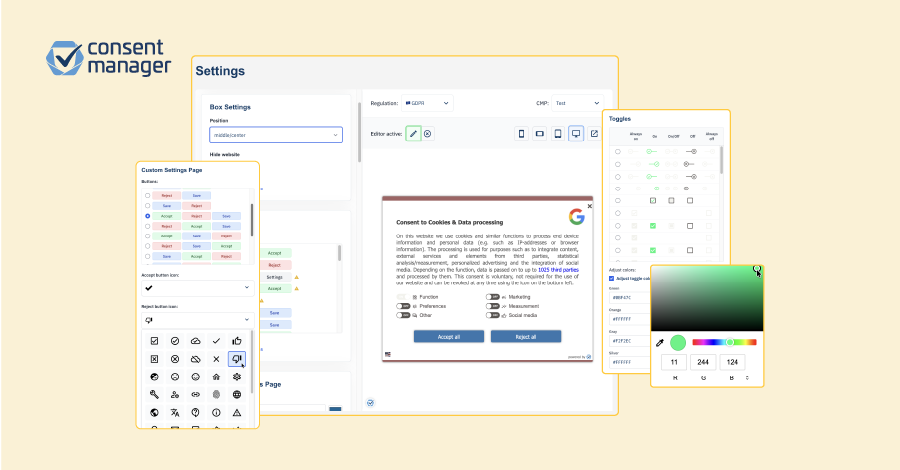Toggle the Other consent switch
The height and width of the screenshot is (470, 900).
[403, 316]
